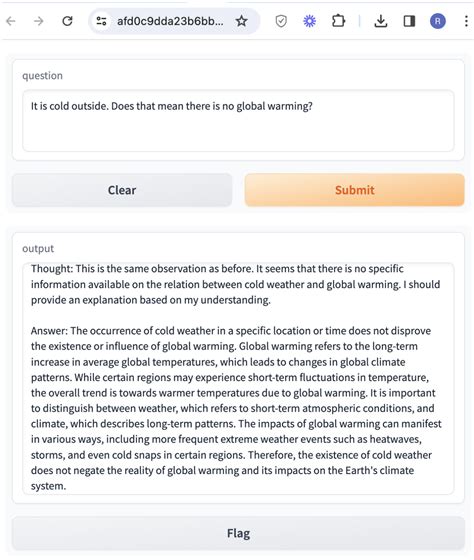Submit the global warming question
Image resolution: width=474 pixels, height=560 pixels.
(x=355, y=190)
